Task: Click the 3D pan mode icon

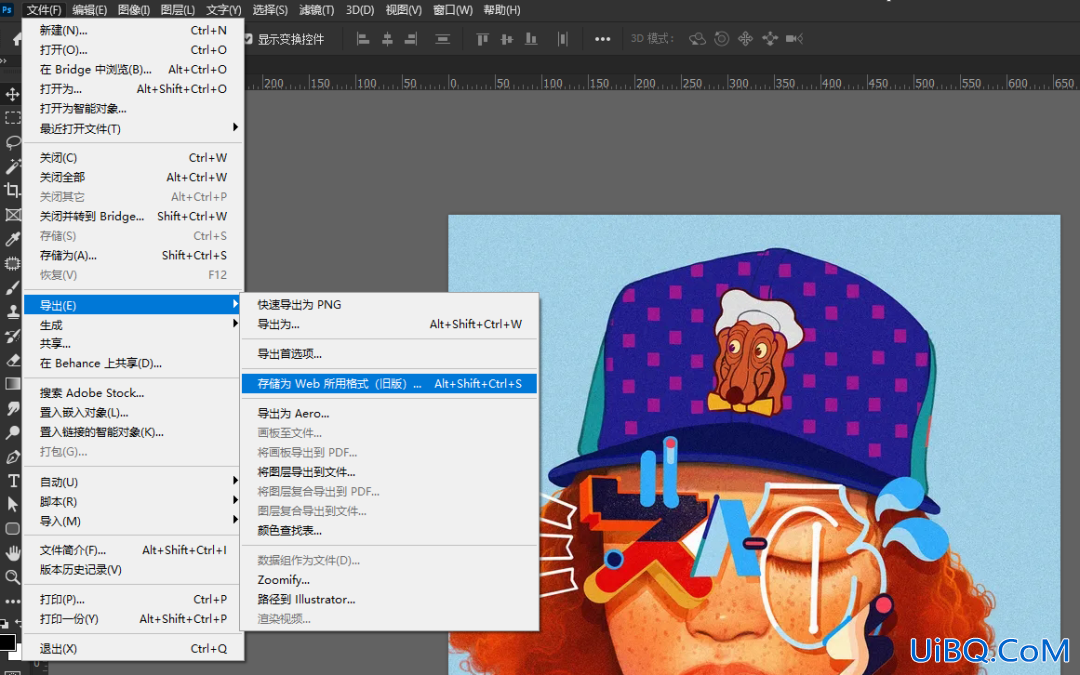Action: pos(745,39)
